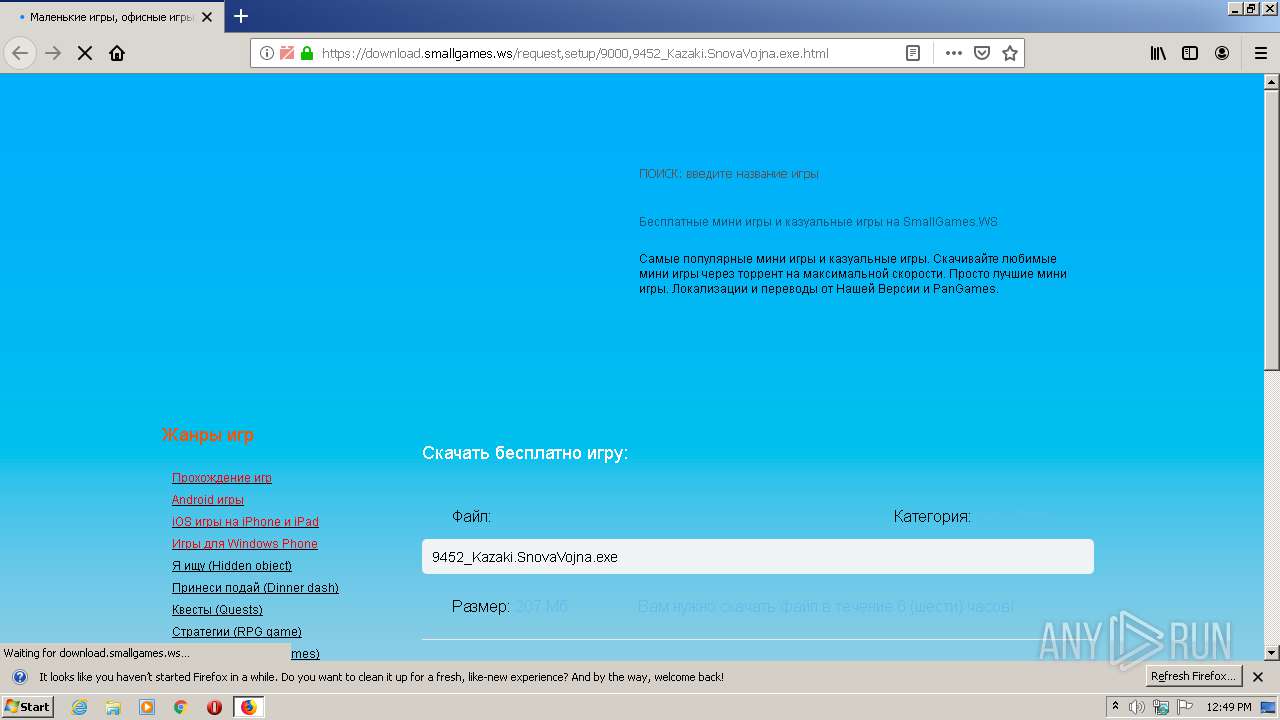Screen dimensions: 1280x720
Task: Open Игры для Windows Phone link
Action: [245, 544]
